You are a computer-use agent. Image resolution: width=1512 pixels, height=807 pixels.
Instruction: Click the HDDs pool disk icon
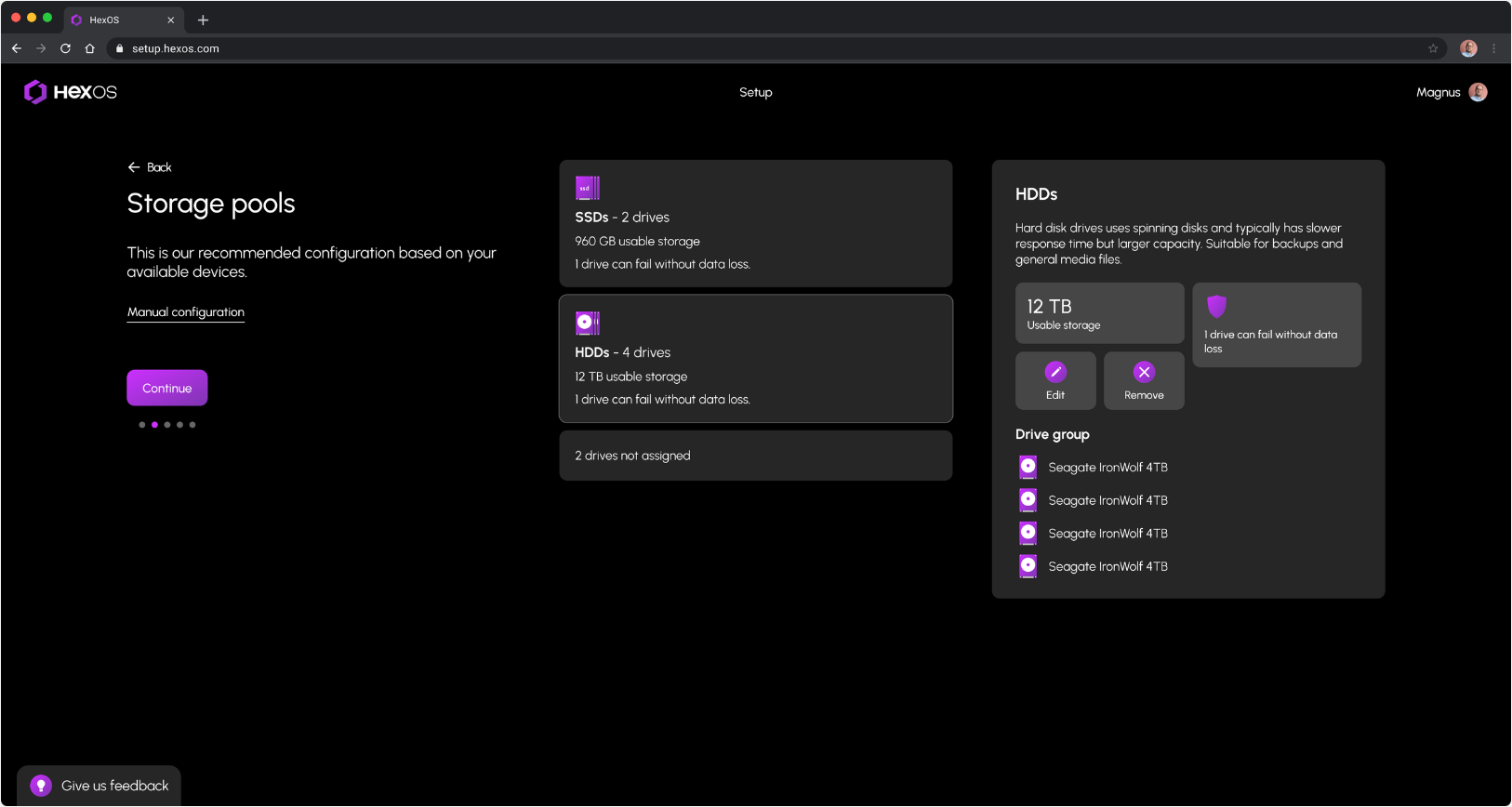tap(587, 323)
